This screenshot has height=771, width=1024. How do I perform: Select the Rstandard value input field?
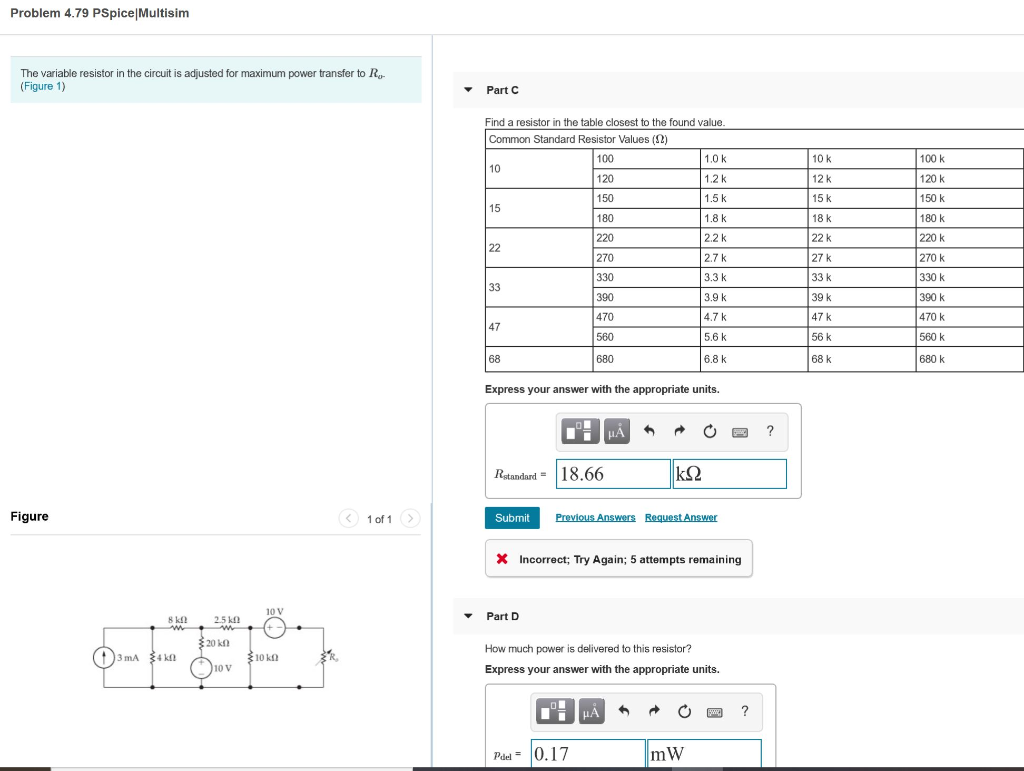pos(612,473)
